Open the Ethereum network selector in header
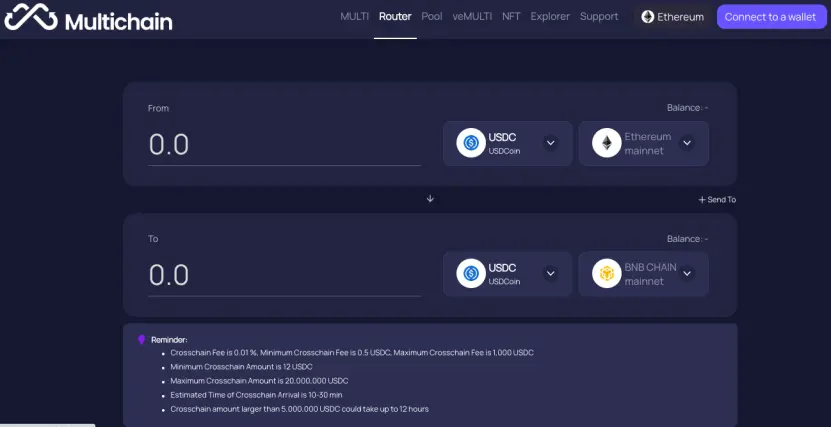This screenshot has width=831, height=427. [x=673, y=17]
